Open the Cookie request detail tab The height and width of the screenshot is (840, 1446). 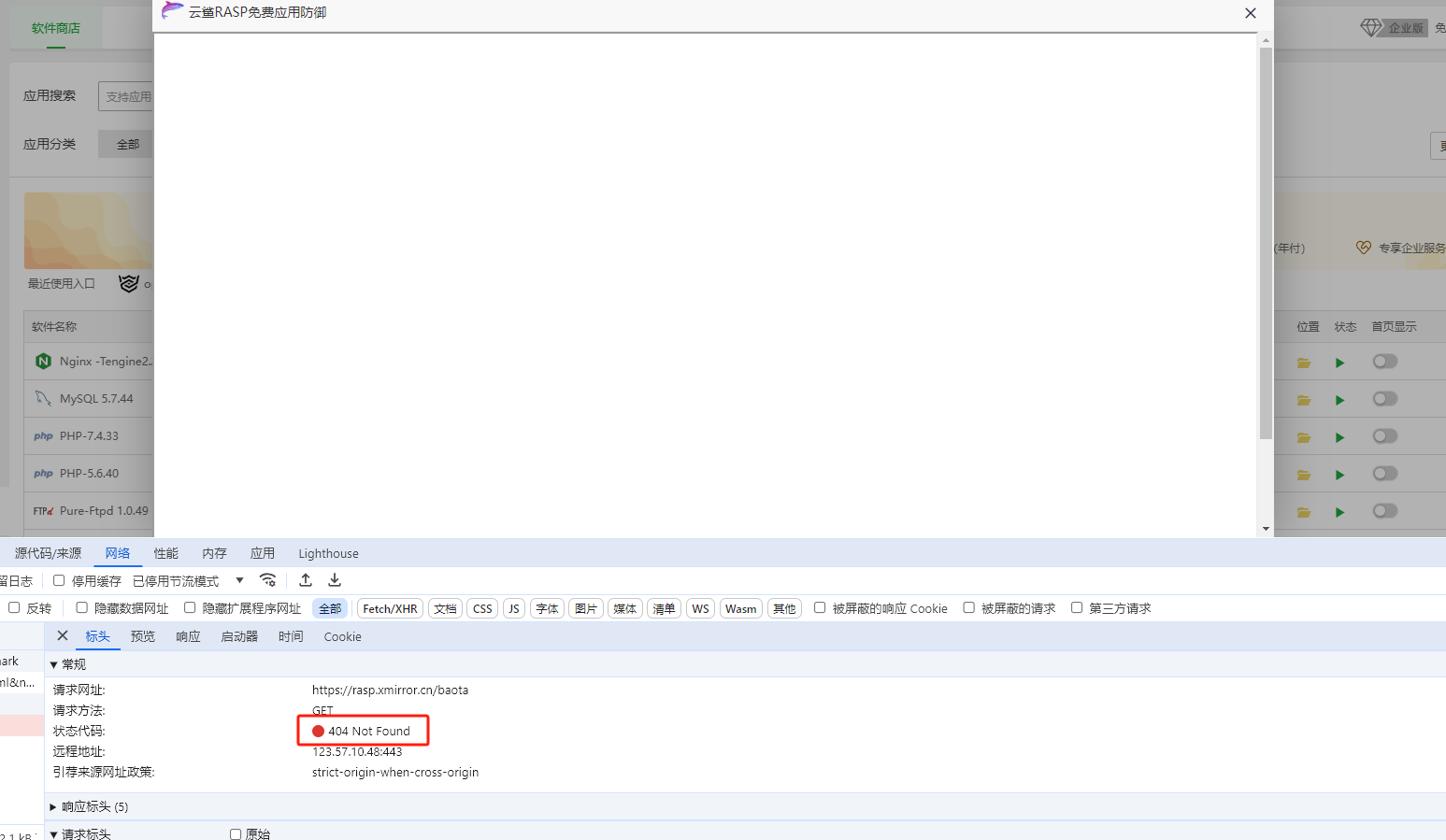342,636
